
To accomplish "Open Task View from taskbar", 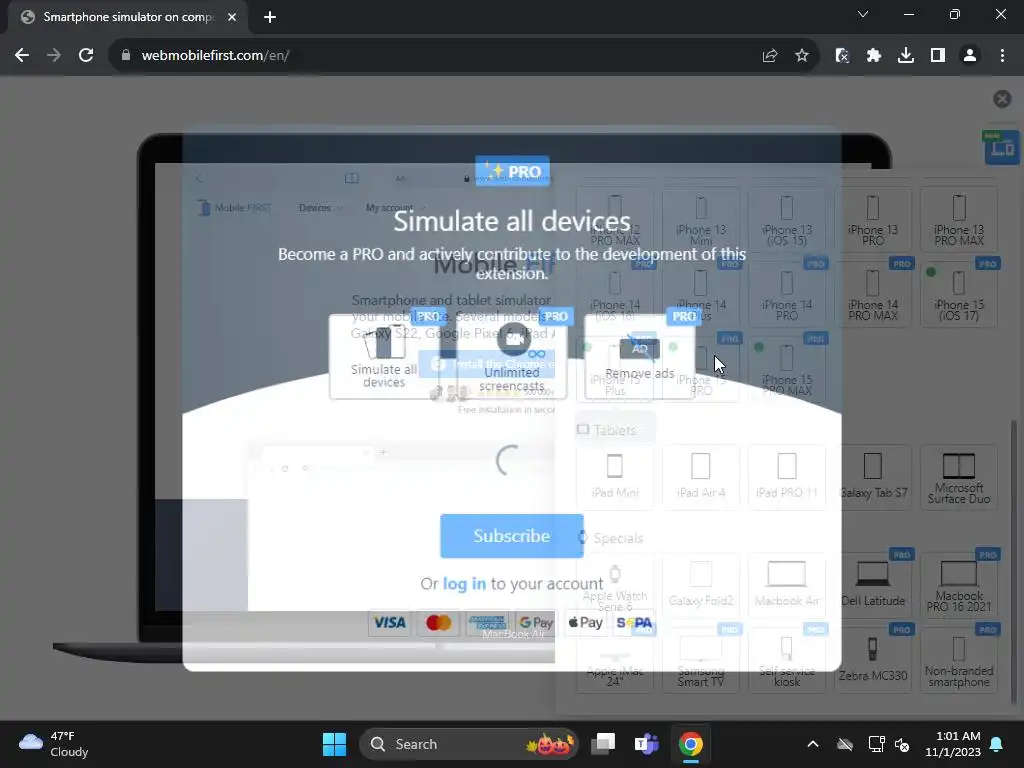I will coord(603,744).
